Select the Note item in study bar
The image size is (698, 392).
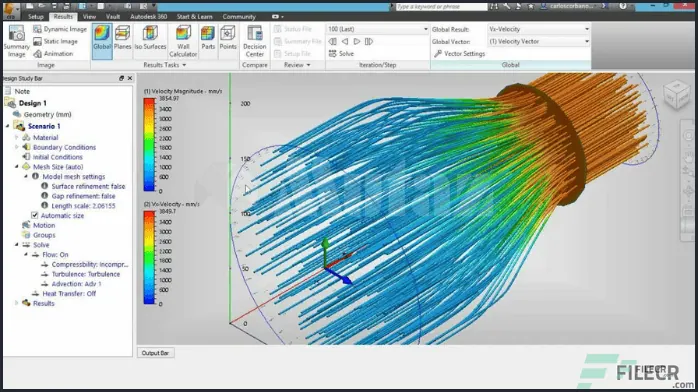(22, 91)
